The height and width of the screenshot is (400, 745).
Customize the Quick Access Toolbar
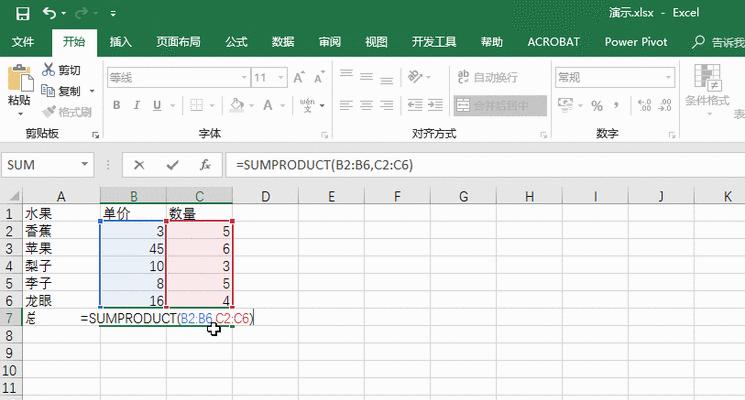point(113,13)
